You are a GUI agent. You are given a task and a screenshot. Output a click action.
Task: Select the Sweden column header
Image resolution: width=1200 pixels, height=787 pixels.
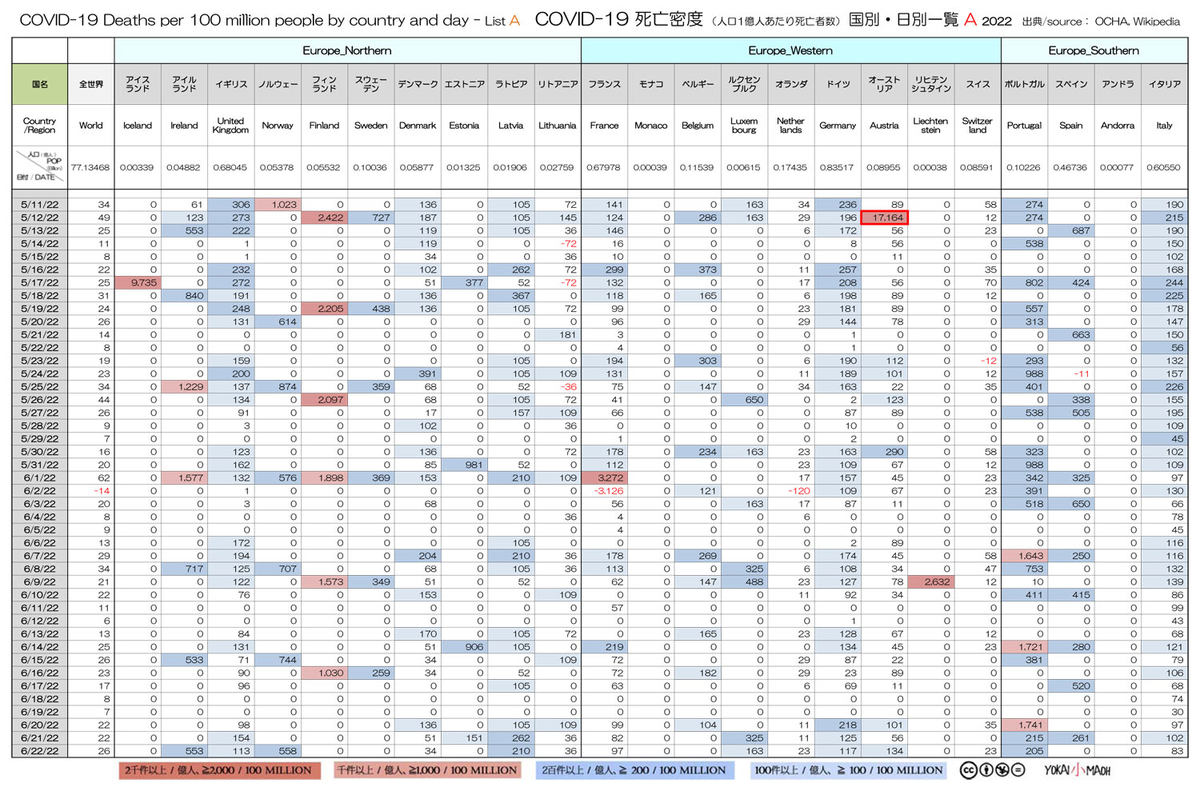click(x=370, y=127)
